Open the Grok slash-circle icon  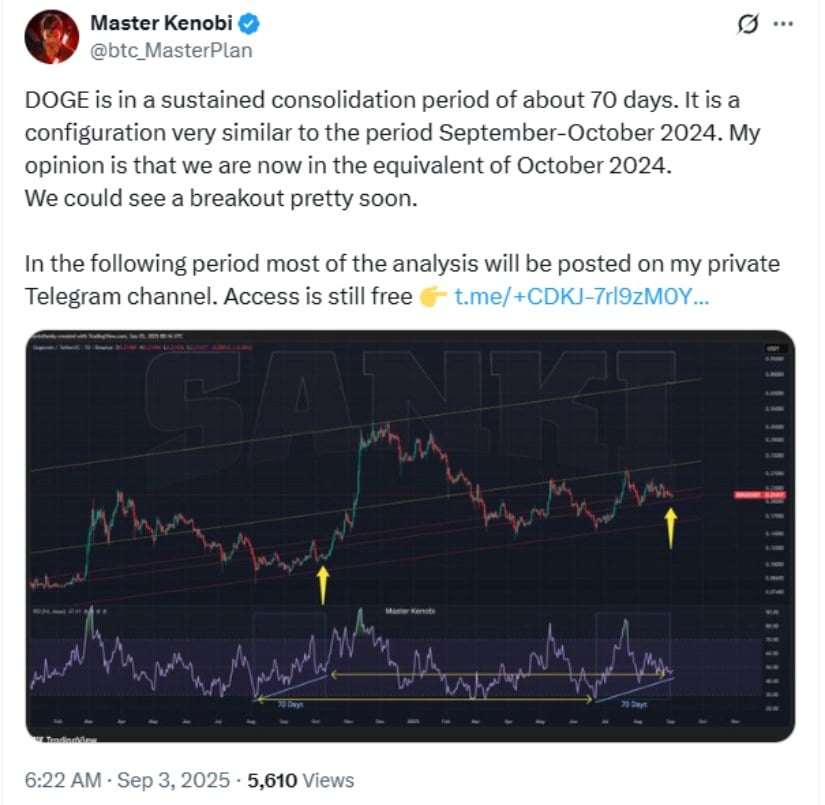(x=748, y=24)
